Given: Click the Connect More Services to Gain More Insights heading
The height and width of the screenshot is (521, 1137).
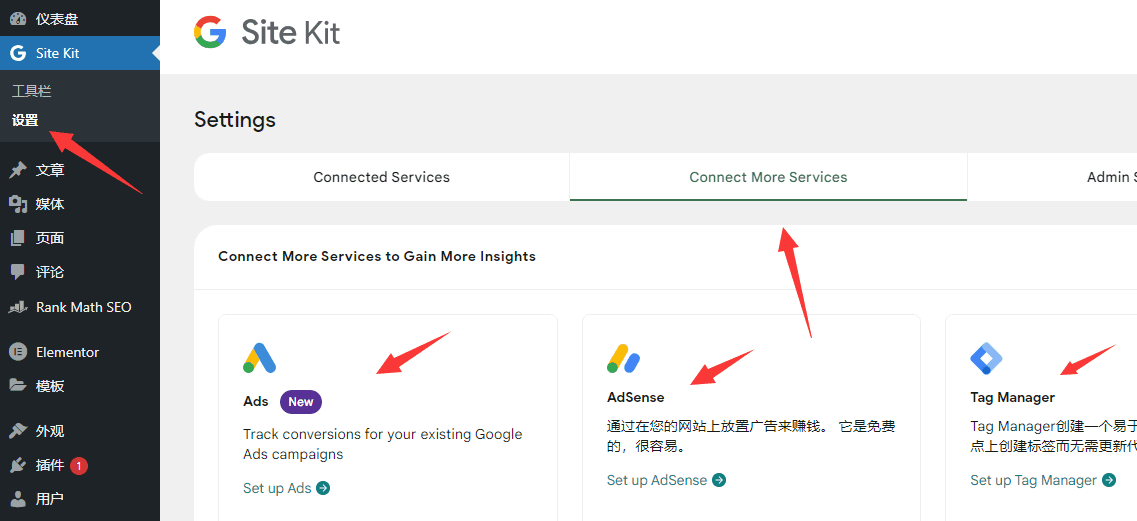Looking at the screenshot, I should pyautogui.click(x=377, y=256).
